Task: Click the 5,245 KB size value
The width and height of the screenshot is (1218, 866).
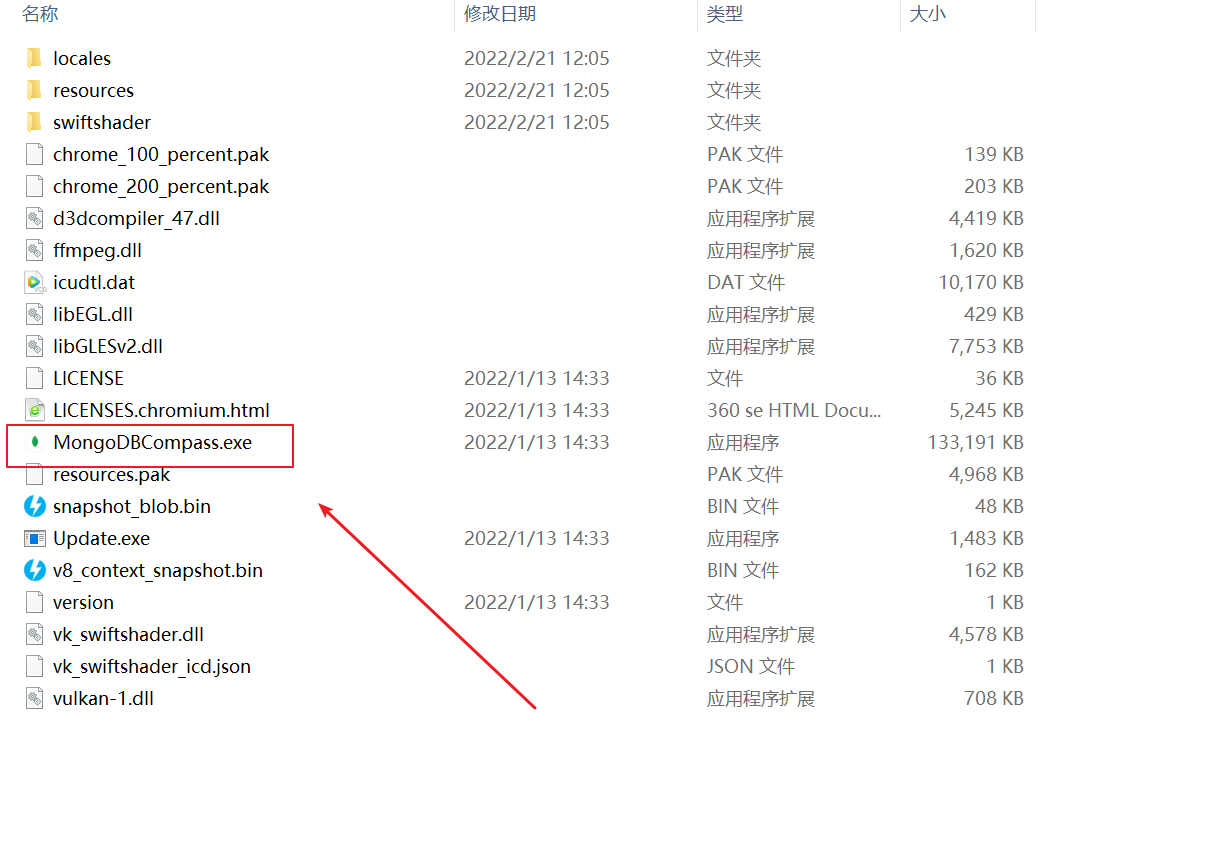Action: pos(986,410)
